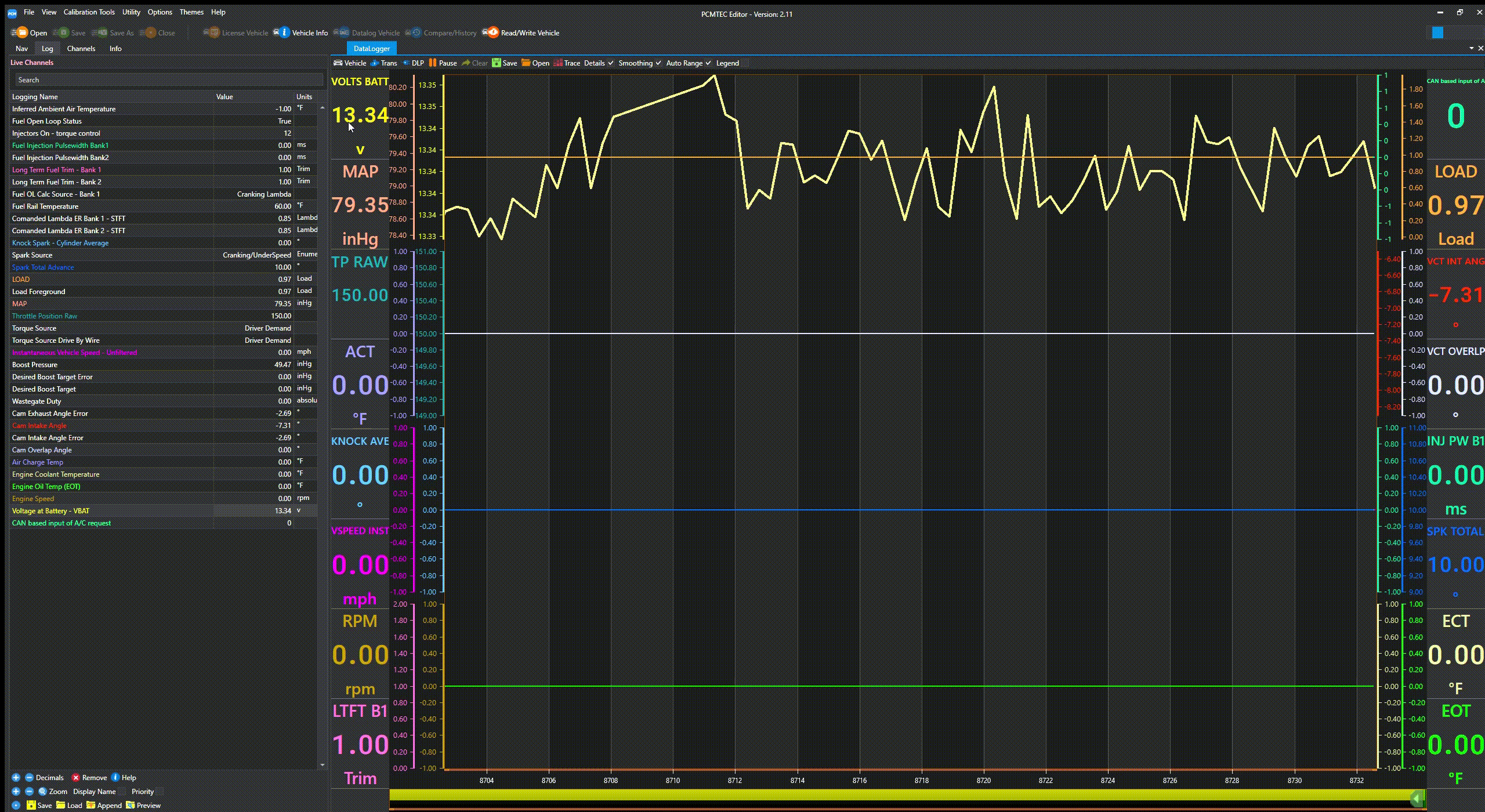Switch to the Channels tab
The width and height of the screenshot is (1485, 812).
(81, 49)
